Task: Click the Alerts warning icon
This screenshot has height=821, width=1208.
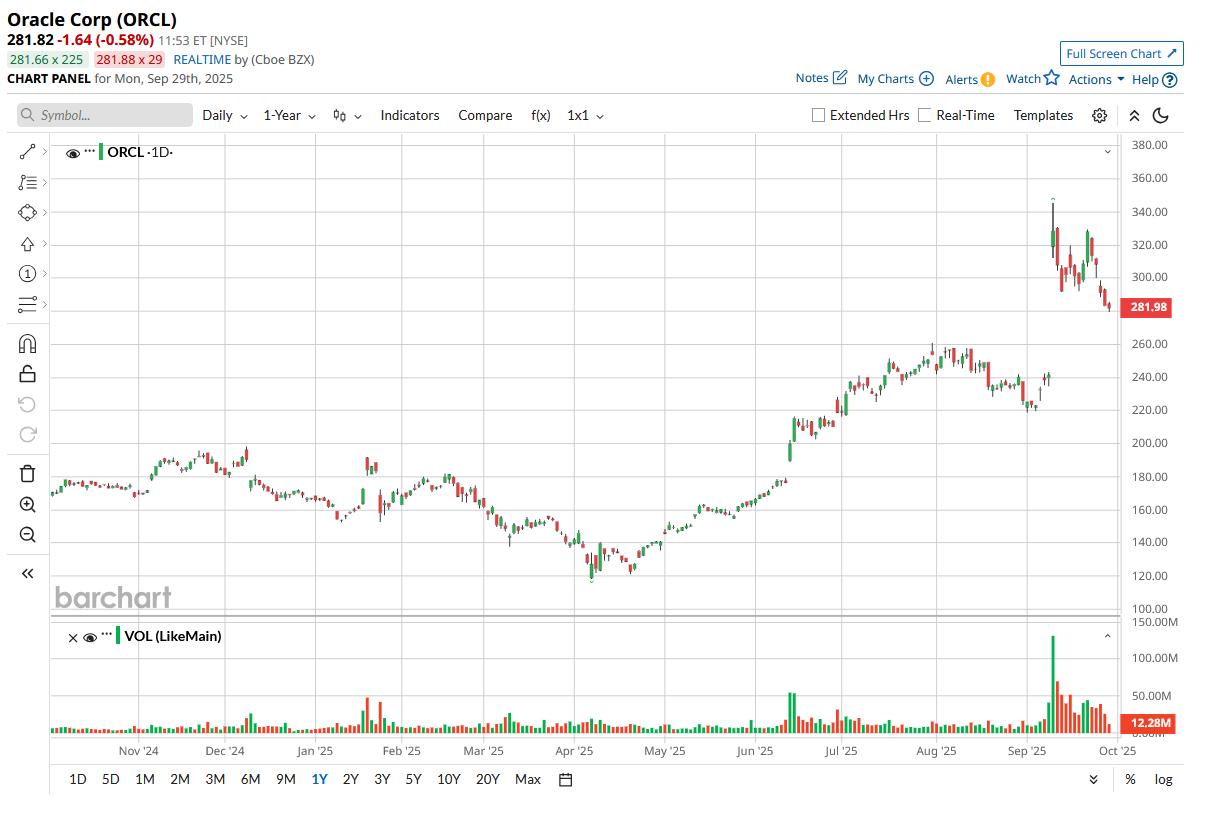Action: pyautogui.click(x=987, y=79)
